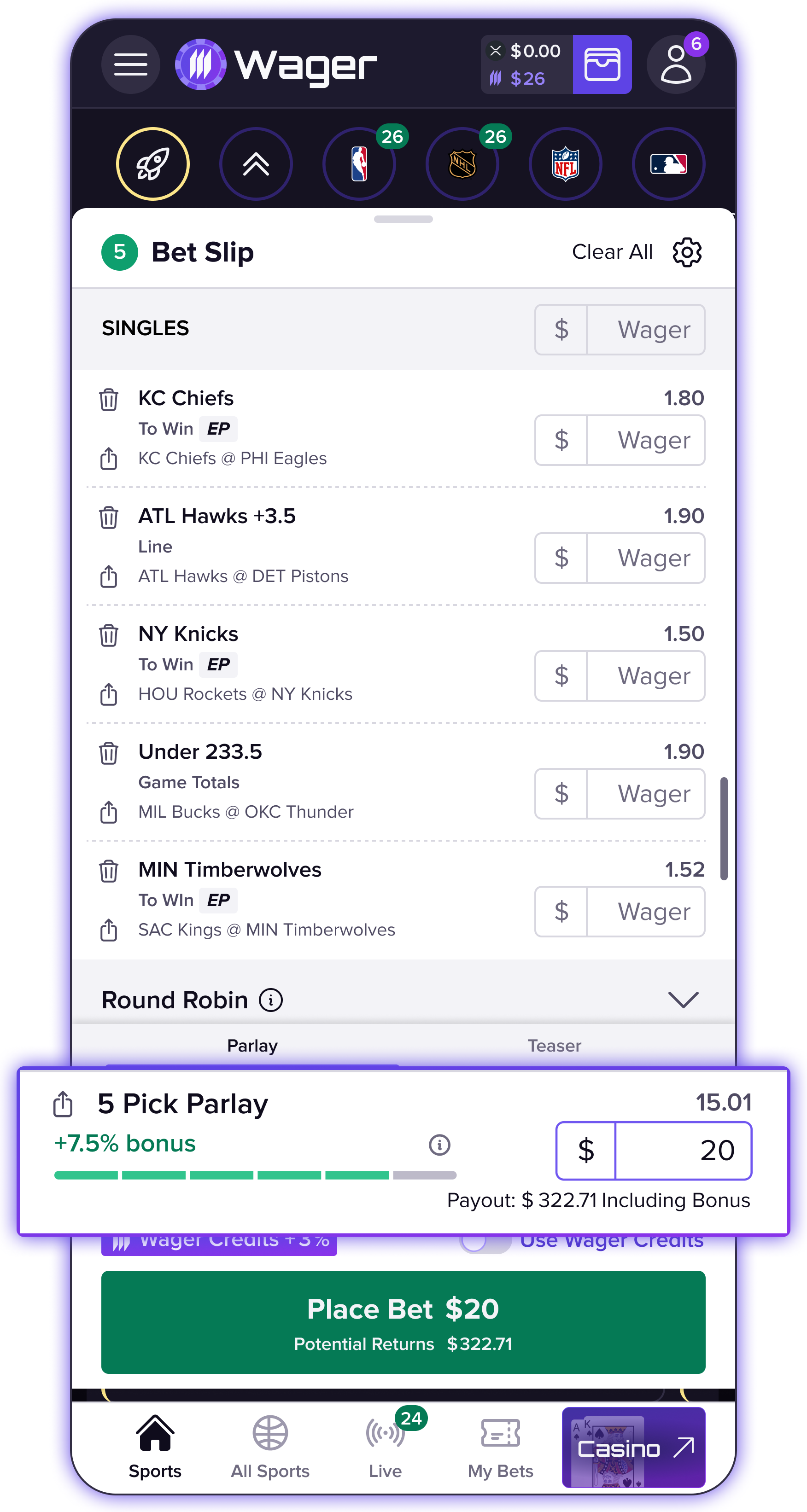Switch to the Teaser tab
807x1512 pixels.
tap(554, 1045)
